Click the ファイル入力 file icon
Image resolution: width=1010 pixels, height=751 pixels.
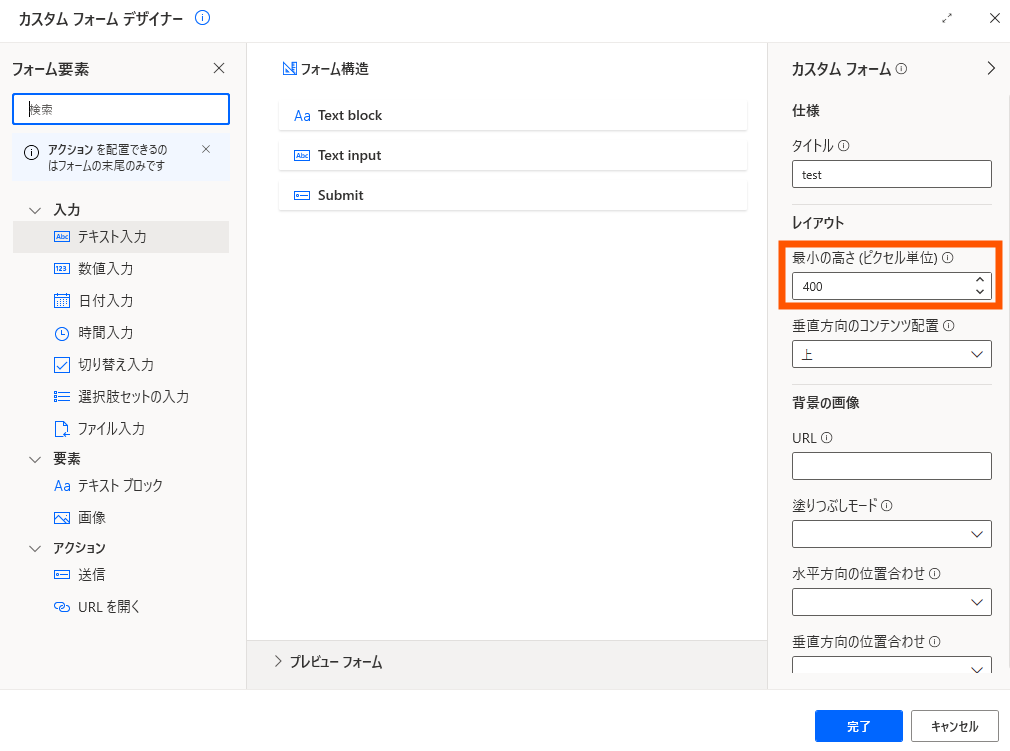(62, 429)
